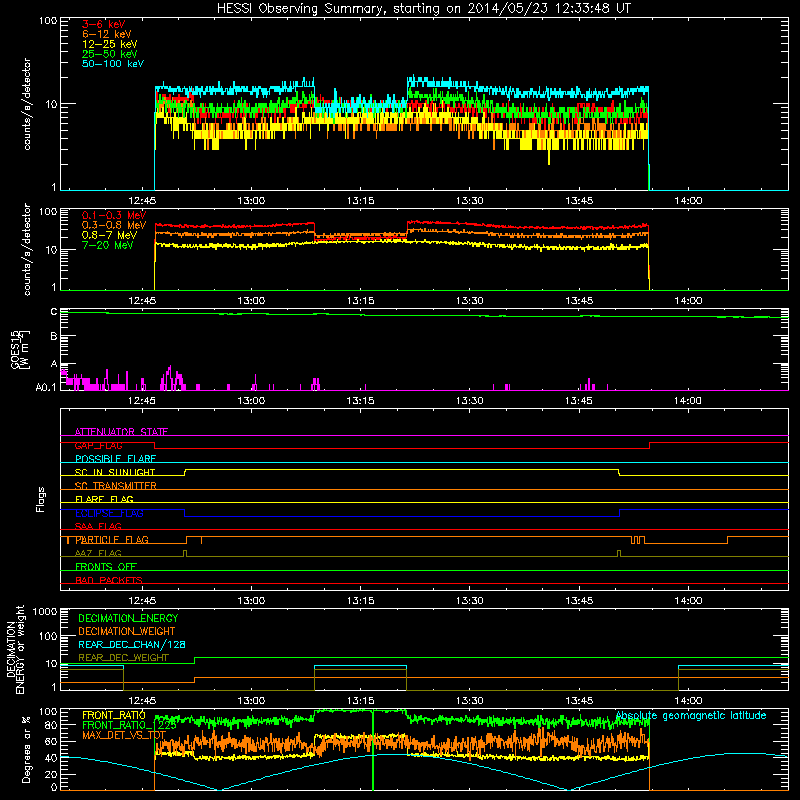This screenshot has width=800, height=800.
Task: Select the 6-12 keV legend label
Action: click(x=107, y=34)
